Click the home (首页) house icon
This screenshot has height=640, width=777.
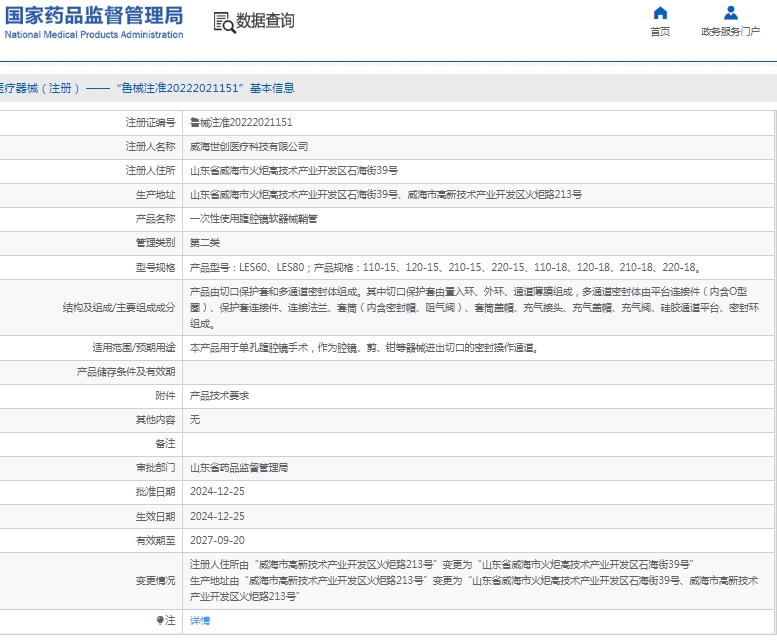[660, 12]
